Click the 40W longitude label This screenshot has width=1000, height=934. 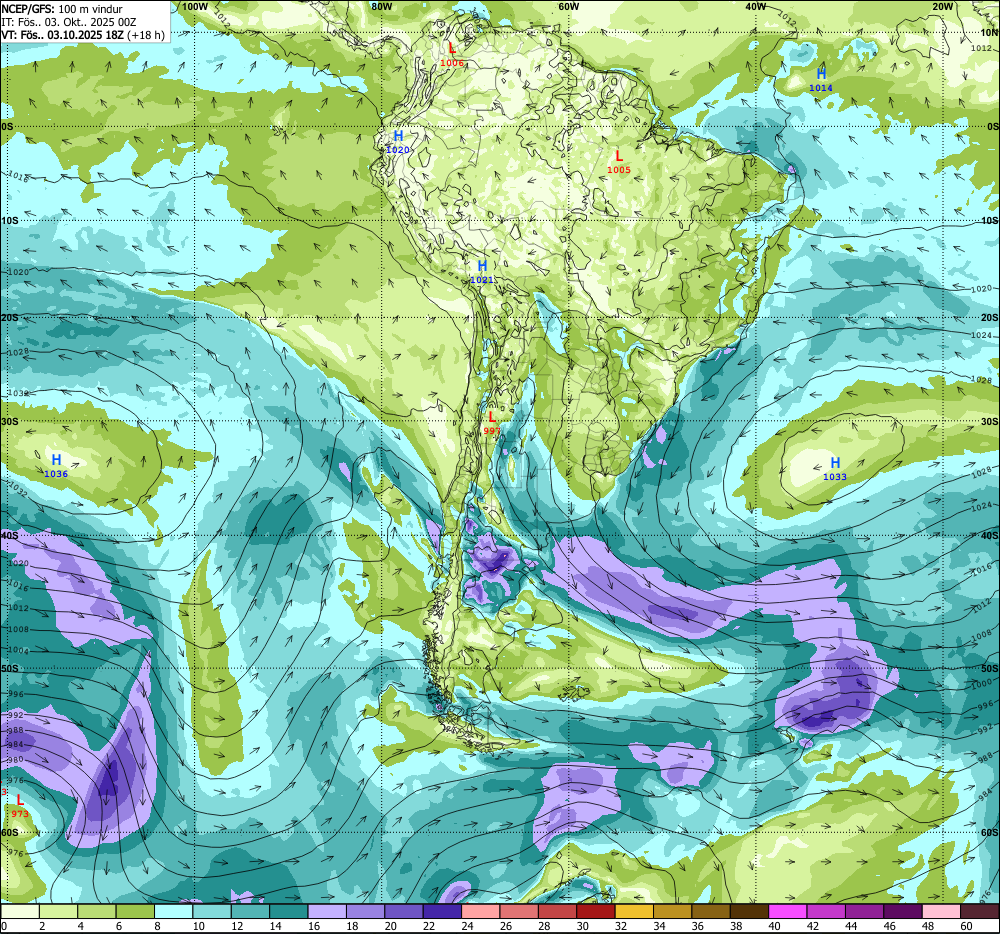(755, 6)
